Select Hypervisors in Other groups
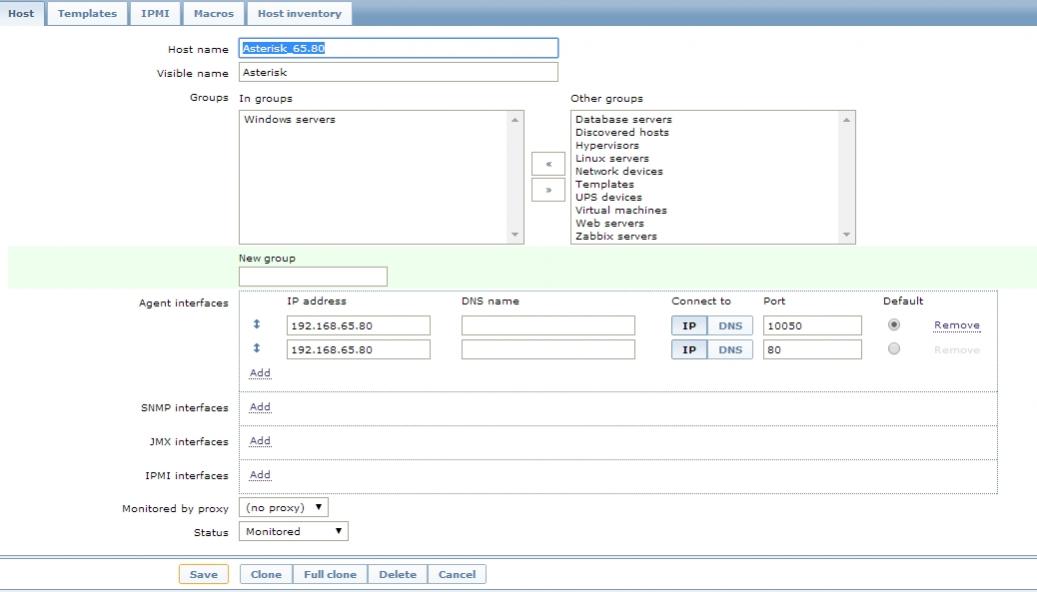 point(607,146)
